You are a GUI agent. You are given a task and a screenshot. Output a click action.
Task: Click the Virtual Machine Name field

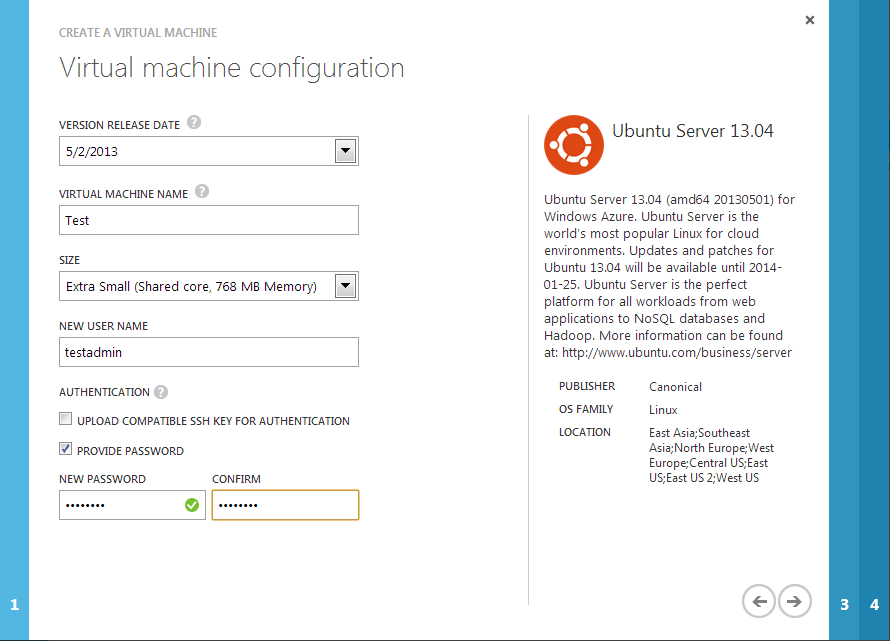208,220
